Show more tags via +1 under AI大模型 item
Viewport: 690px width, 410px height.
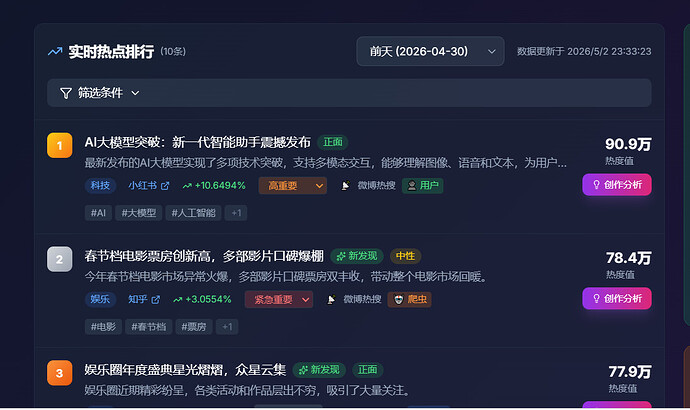(236, 213)
